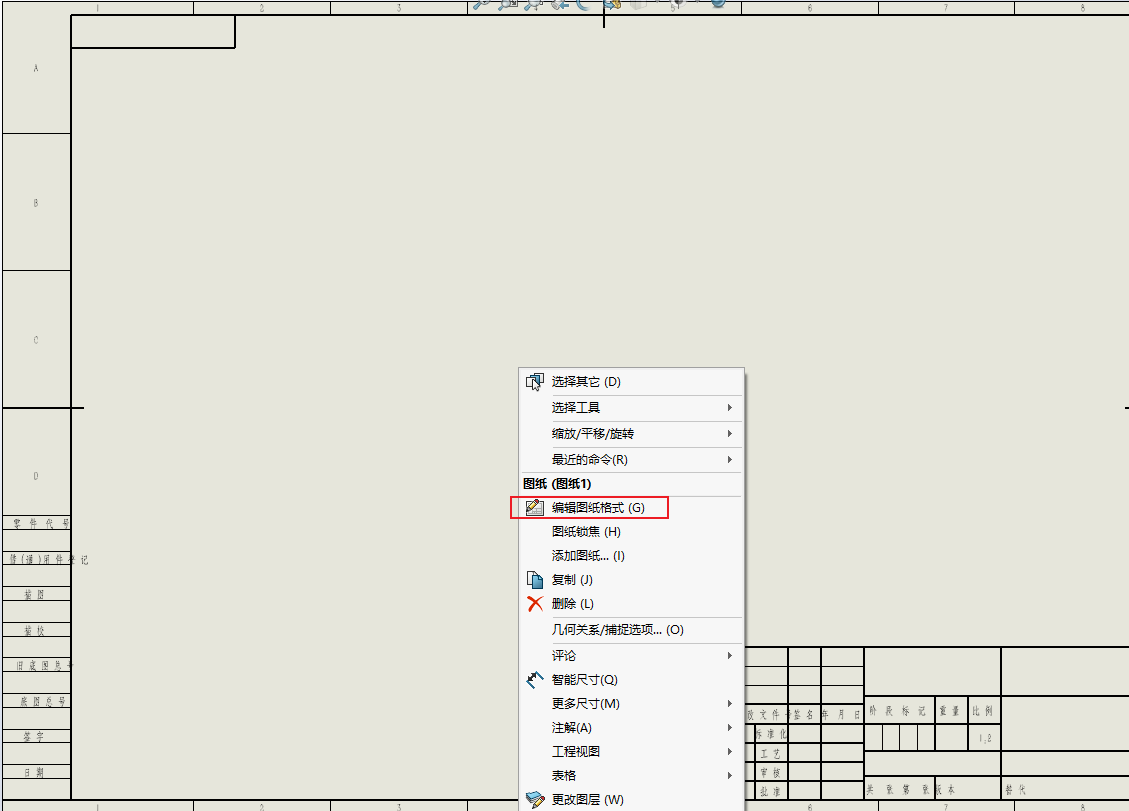This screenshot has width=1129, height=811.
Task: Open the 最近的命令(R) submenu
Action: [x=630, y=460]
